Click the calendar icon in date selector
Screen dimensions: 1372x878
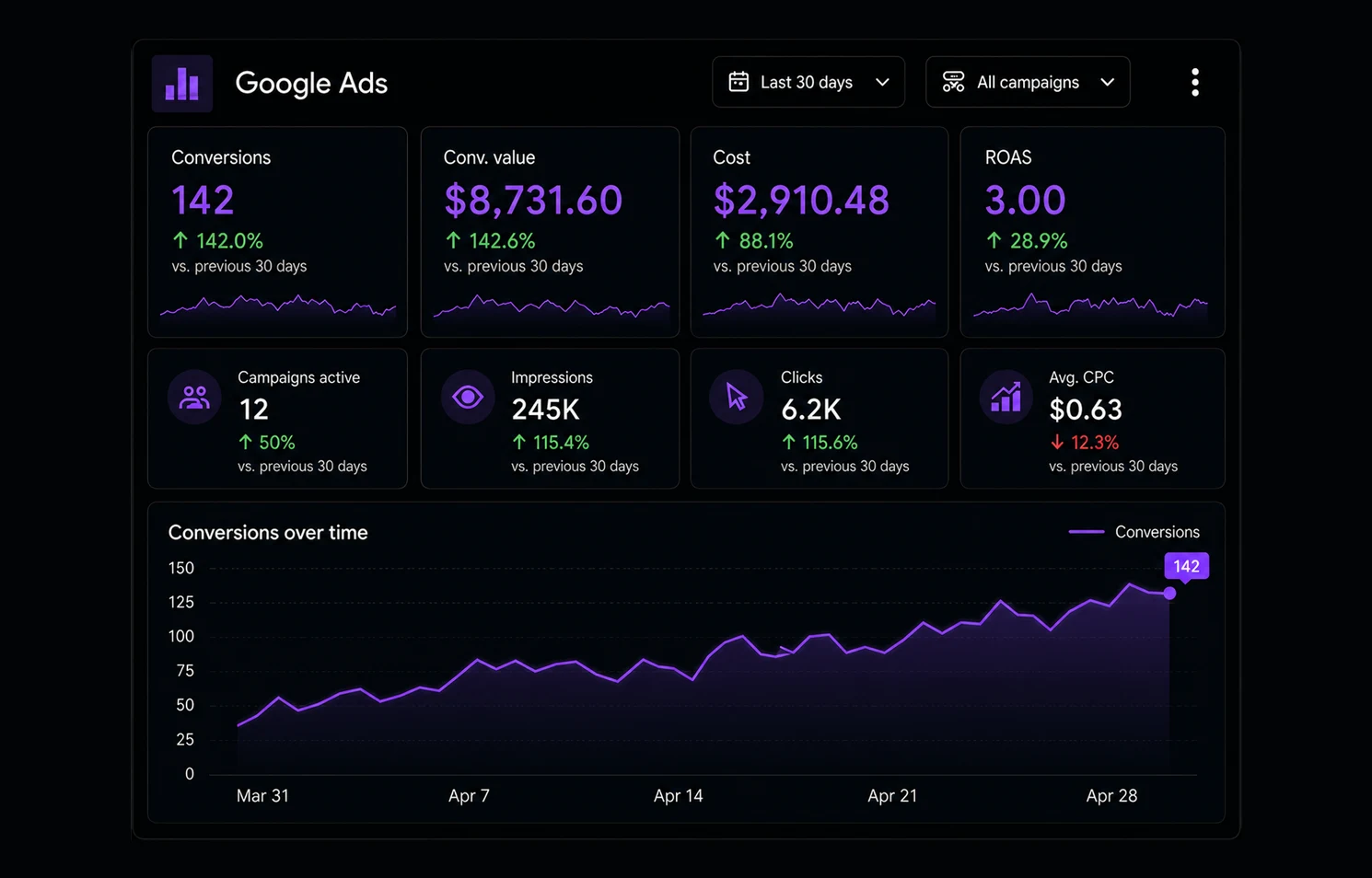(738, 82)
